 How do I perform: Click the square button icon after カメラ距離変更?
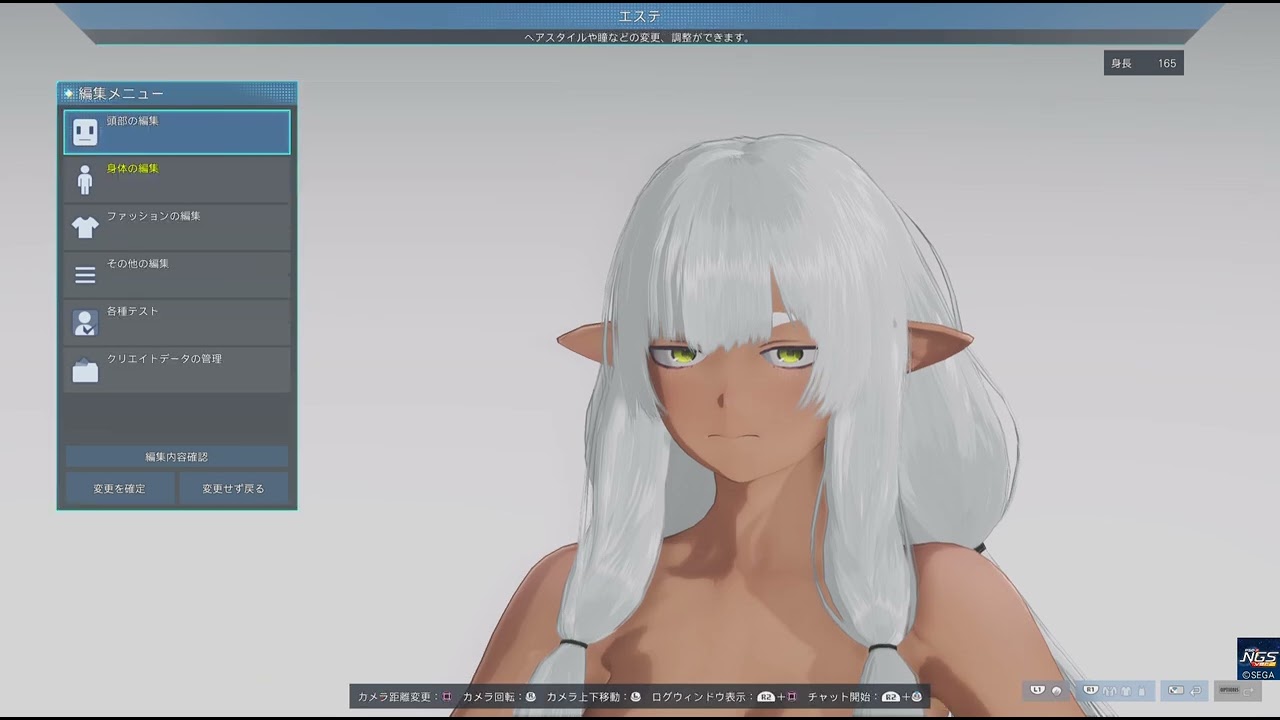(446, 697)
